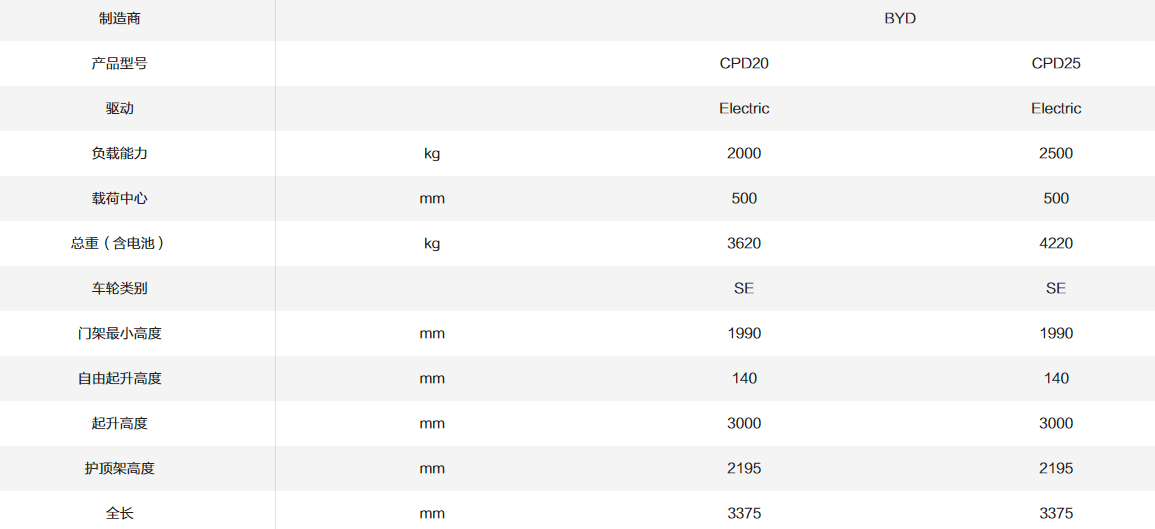Click the 2000 load capacity value
Screen dimensions: 1155x529
[x=744, y=153]
